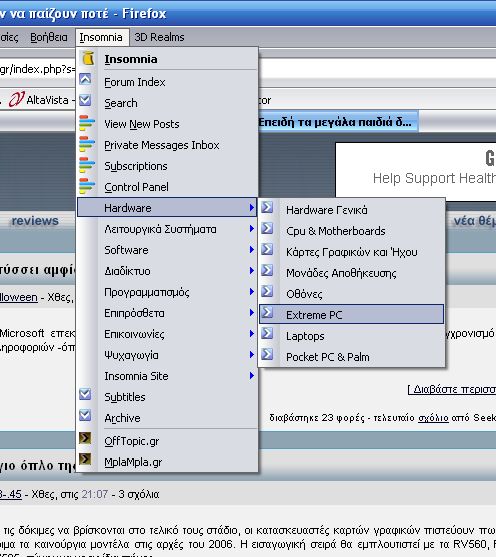Follow the Διαβάστε περισσότερα link
This screenshot has width=496, height=557.
coord(452,389)
